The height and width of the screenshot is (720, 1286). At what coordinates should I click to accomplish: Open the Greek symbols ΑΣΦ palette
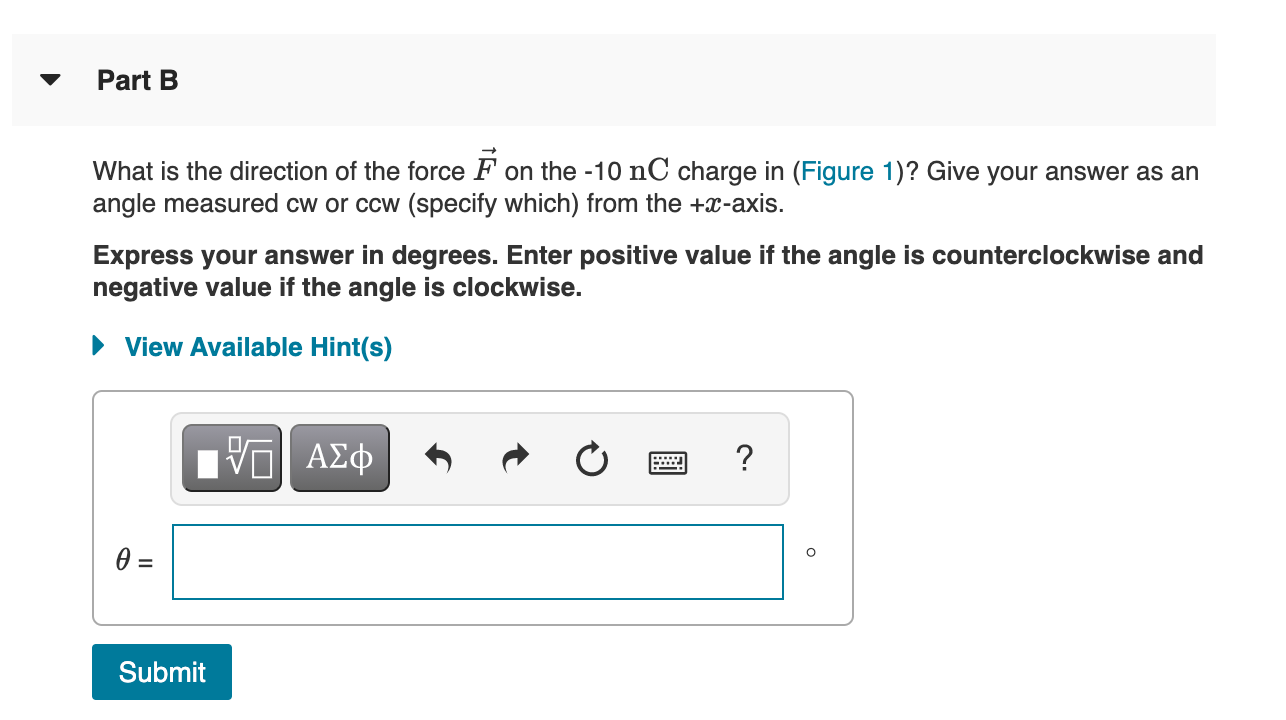(339, 457)
